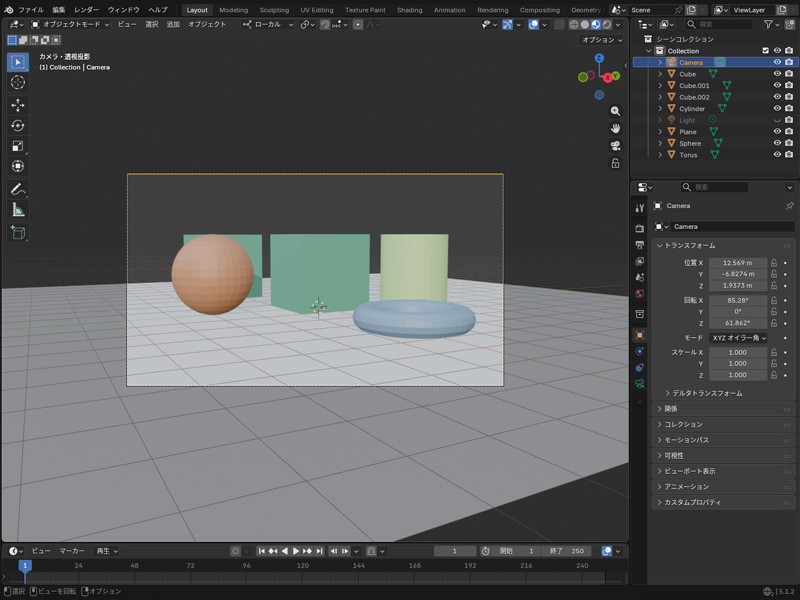Open the レンダー menu
The height and width of the screenshot is (600, 800).
pyautogui.click(x=86, y=10)
